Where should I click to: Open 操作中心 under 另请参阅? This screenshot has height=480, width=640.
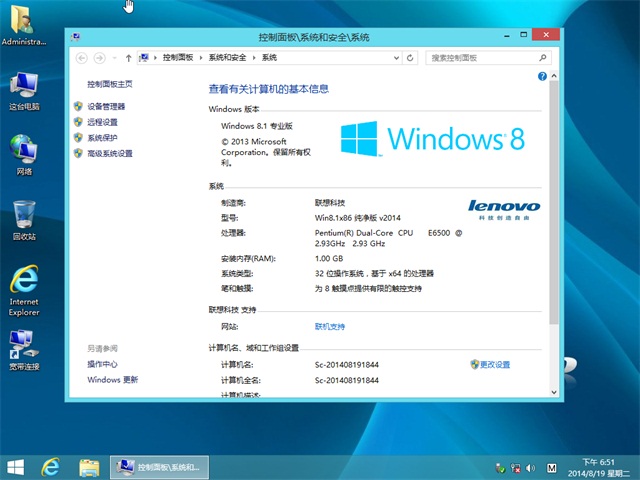click(x=102, y=364)
